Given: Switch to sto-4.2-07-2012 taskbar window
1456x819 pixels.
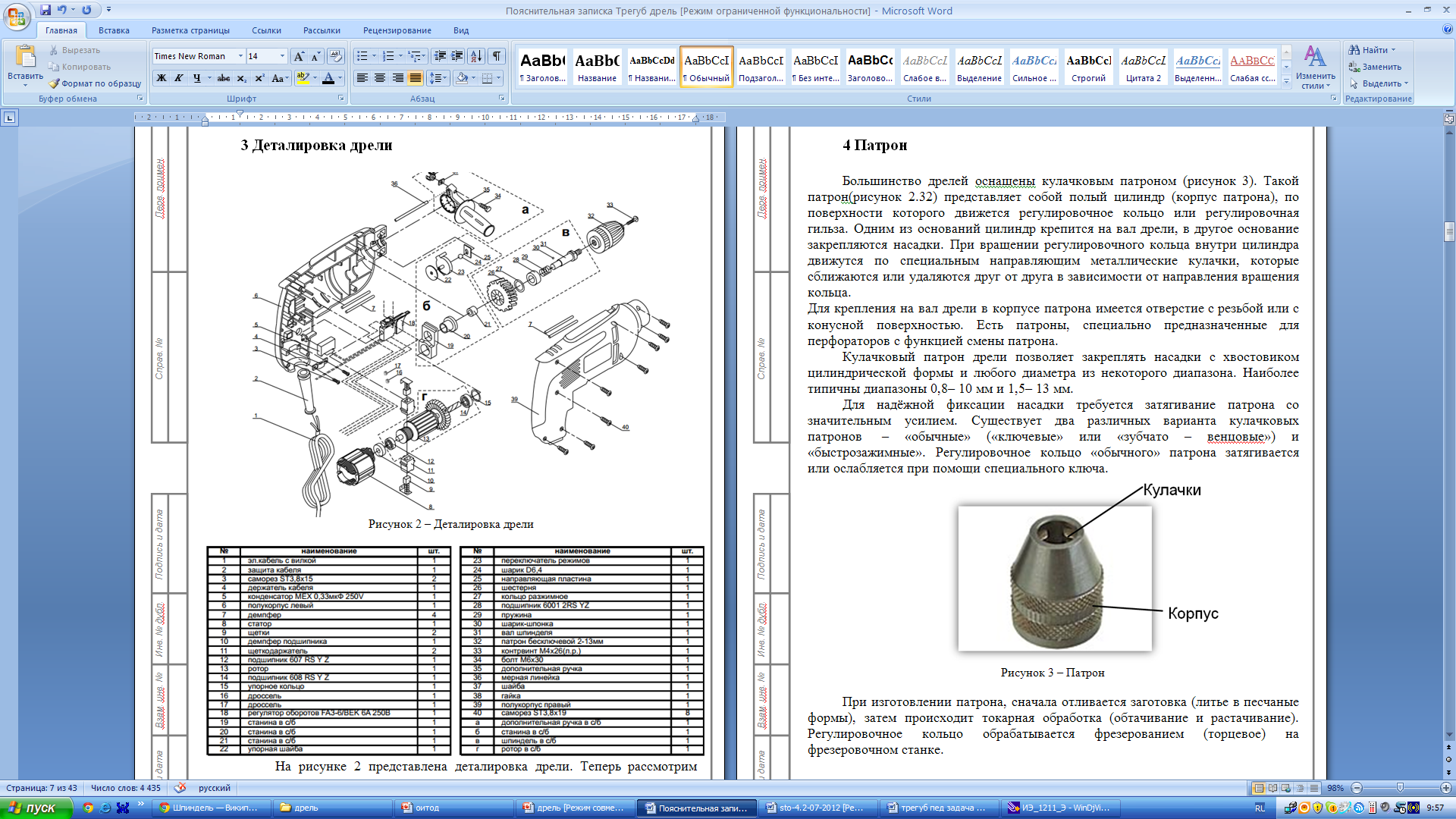Looking at the screenshot, I should (817, 808).
